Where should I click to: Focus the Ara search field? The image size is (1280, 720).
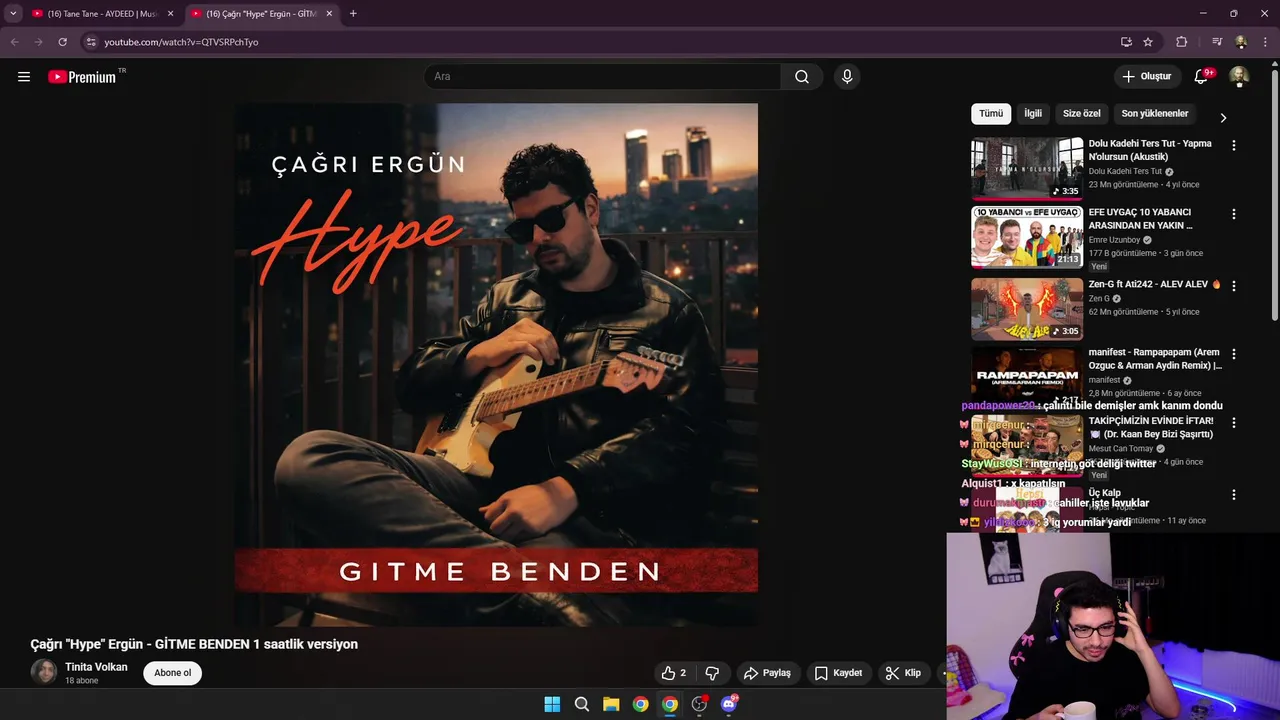tap(603, 77)
